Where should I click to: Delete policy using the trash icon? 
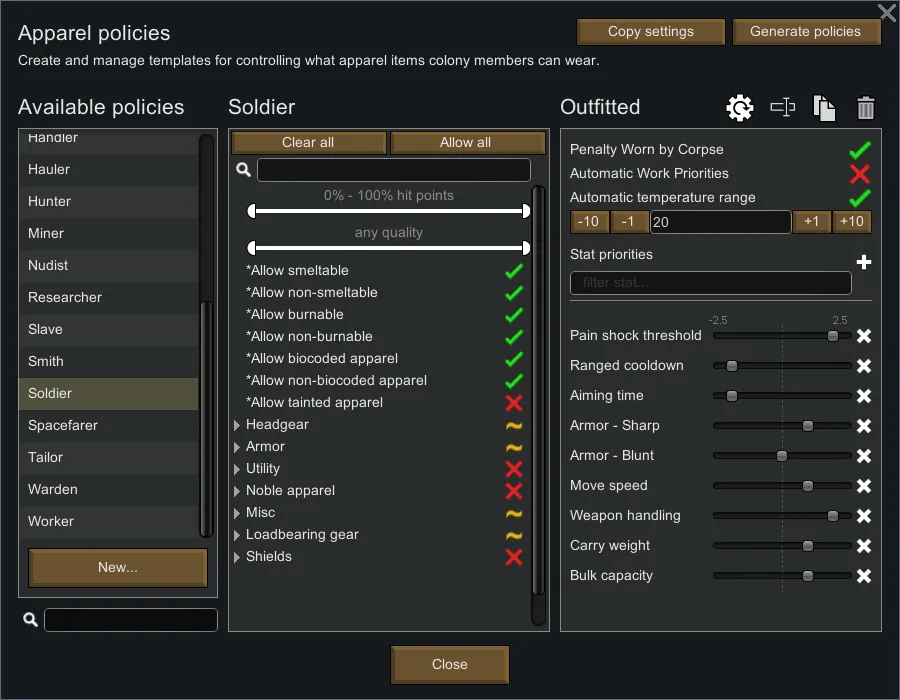click(x=866, y=108)
